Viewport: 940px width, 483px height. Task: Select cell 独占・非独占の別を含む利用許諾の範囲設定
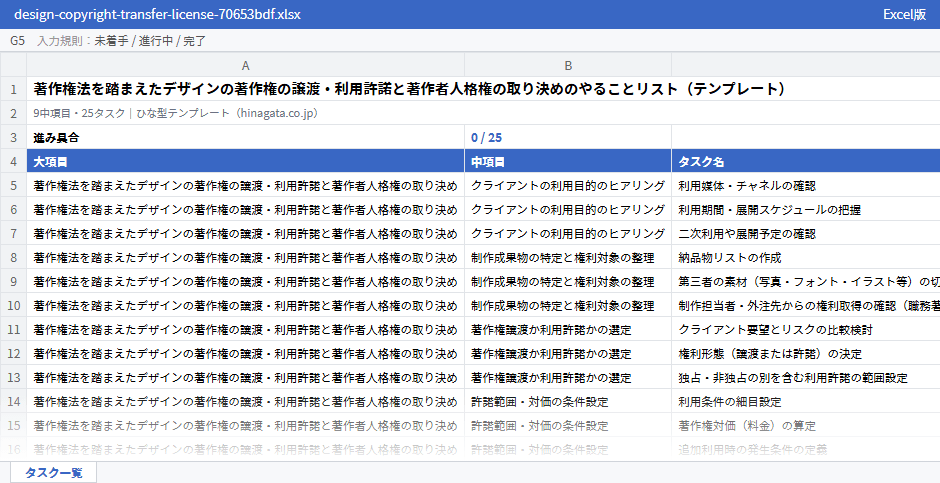[806, 378]
